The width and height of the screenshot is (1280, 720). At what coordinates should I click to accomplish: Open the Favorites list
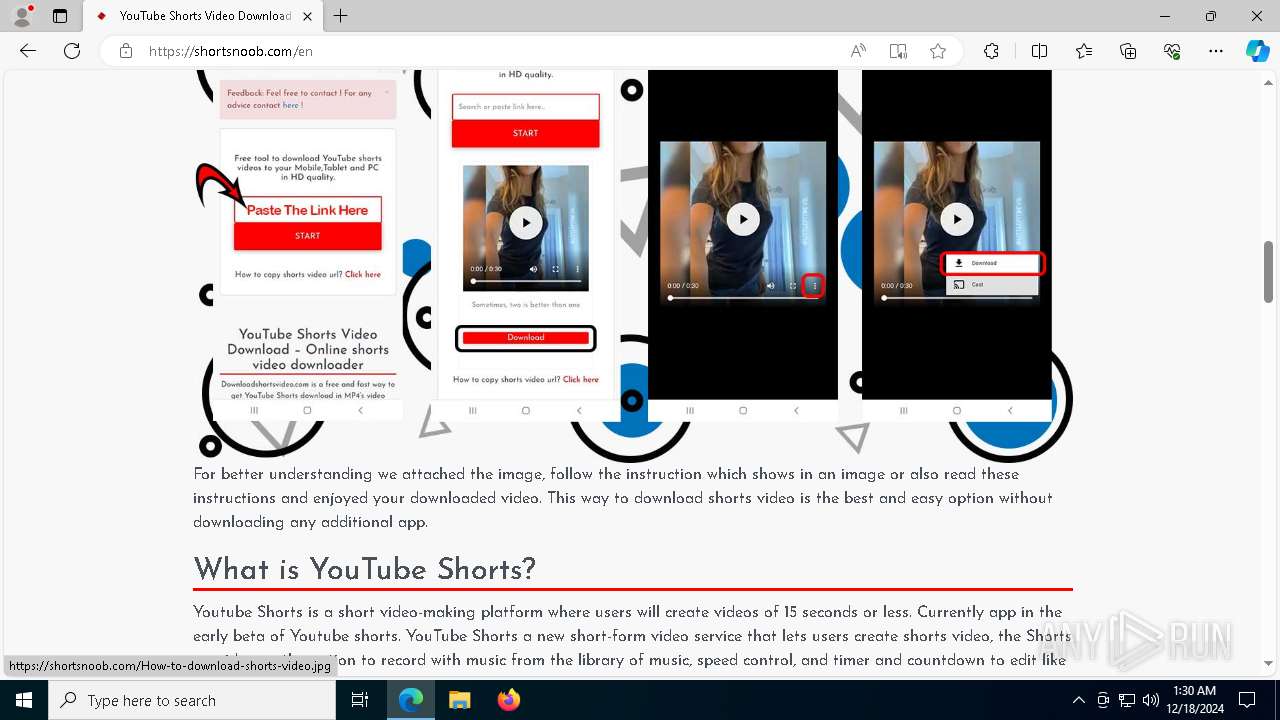click(x=1084, y=51)
